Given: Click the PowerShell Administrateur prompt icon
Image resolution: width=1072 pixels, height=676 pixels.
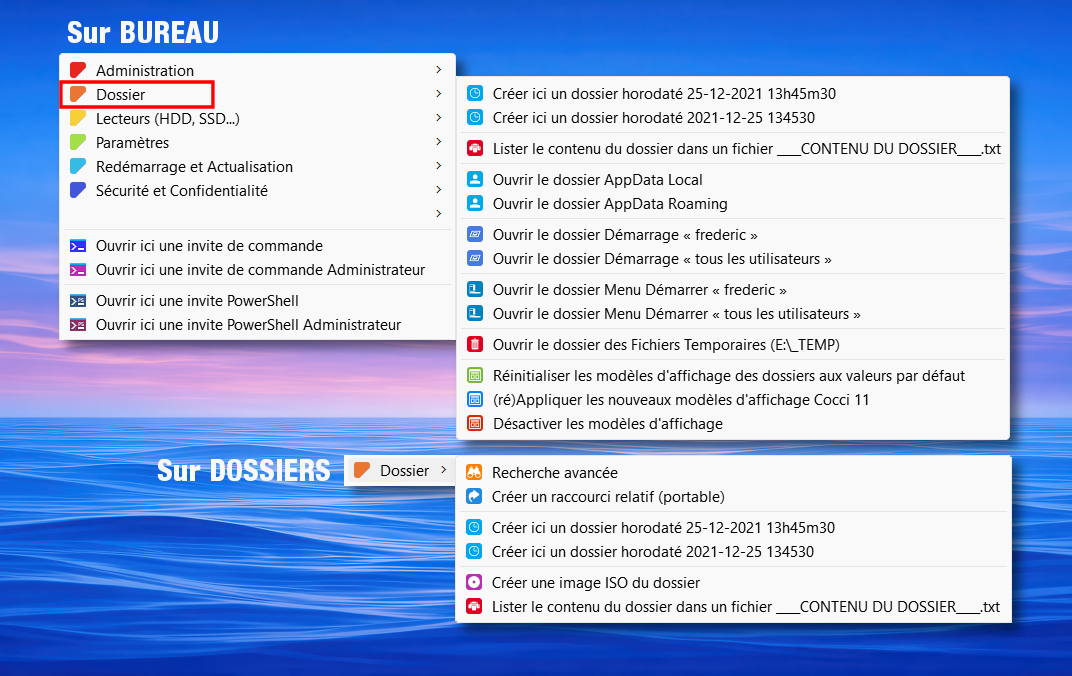Looking at the screenshot, I should [77, 324].
